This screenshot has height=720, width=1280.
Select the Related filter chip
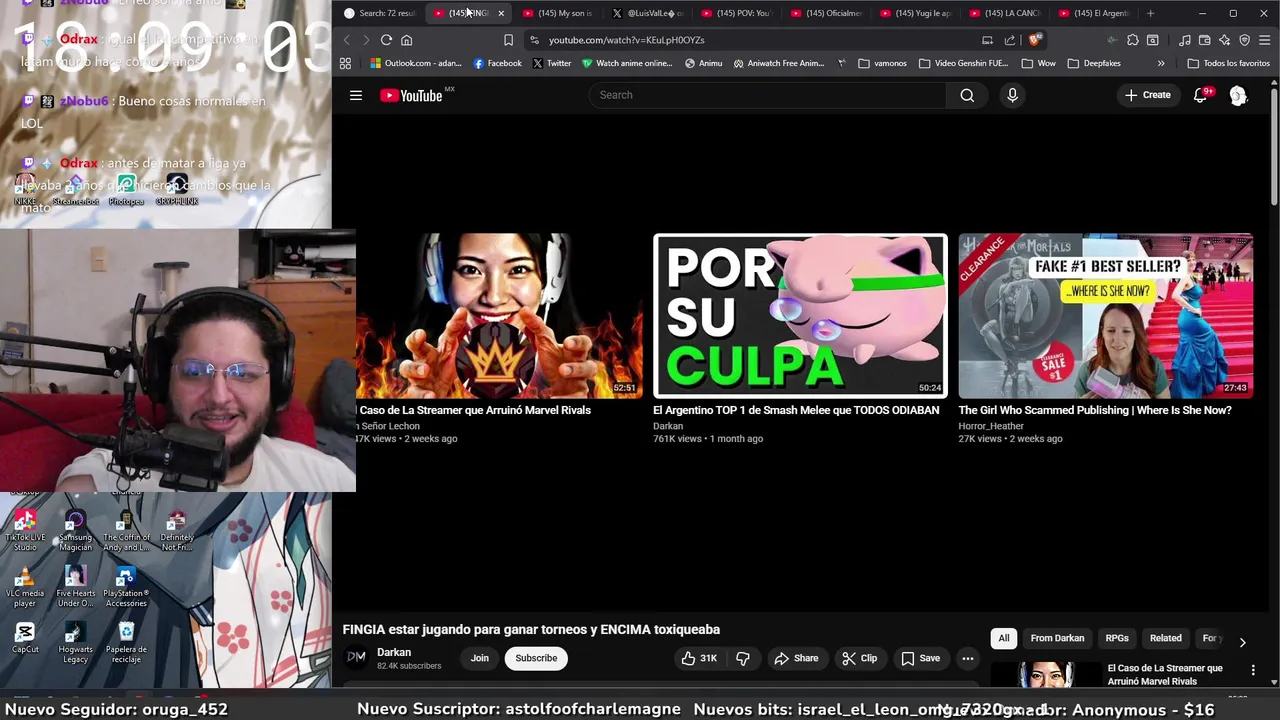pyautogui.click(x=1165, y=638)
